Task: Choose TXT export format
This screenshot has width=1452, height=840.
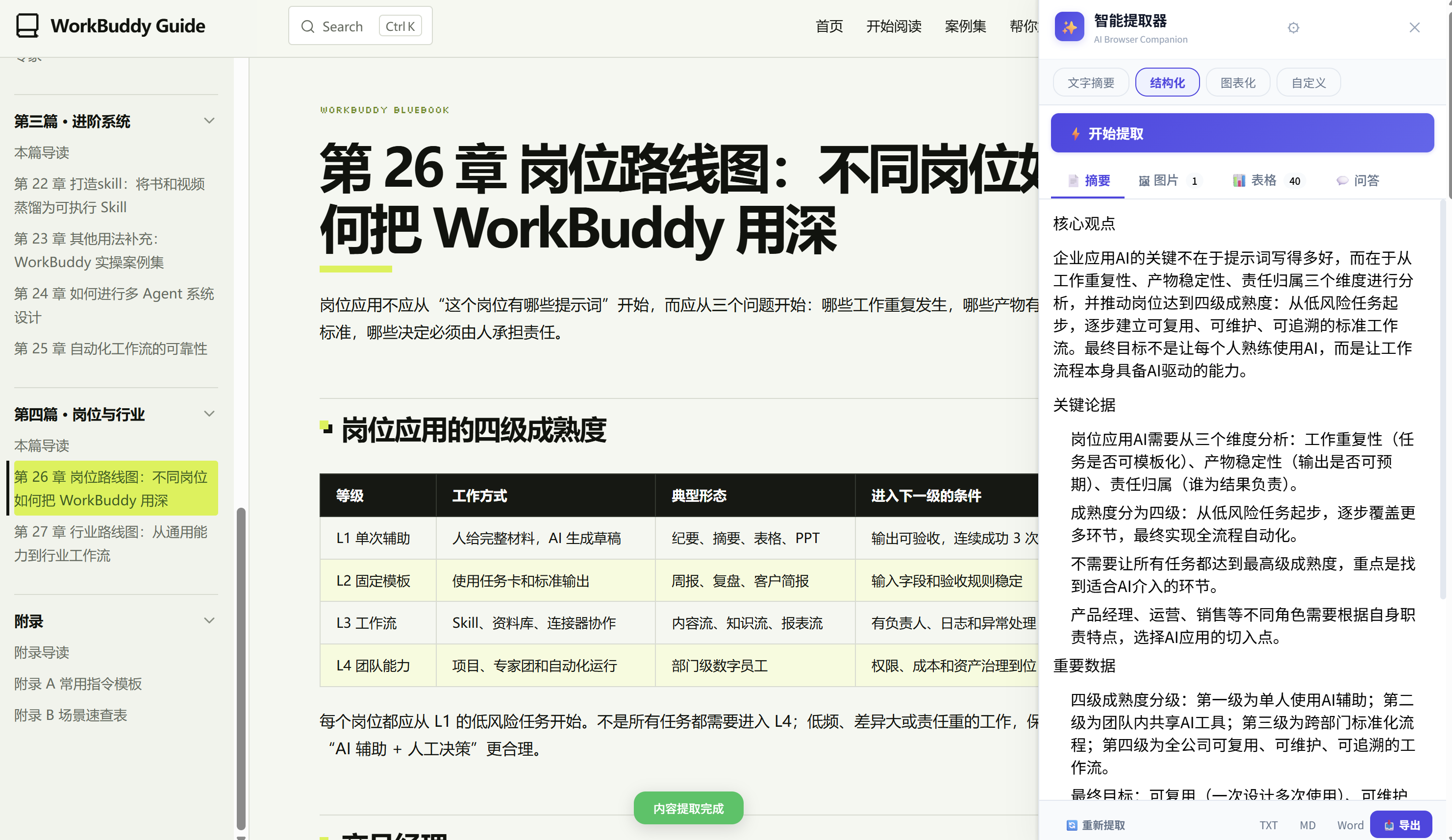Action: (x=1268, y=825)
